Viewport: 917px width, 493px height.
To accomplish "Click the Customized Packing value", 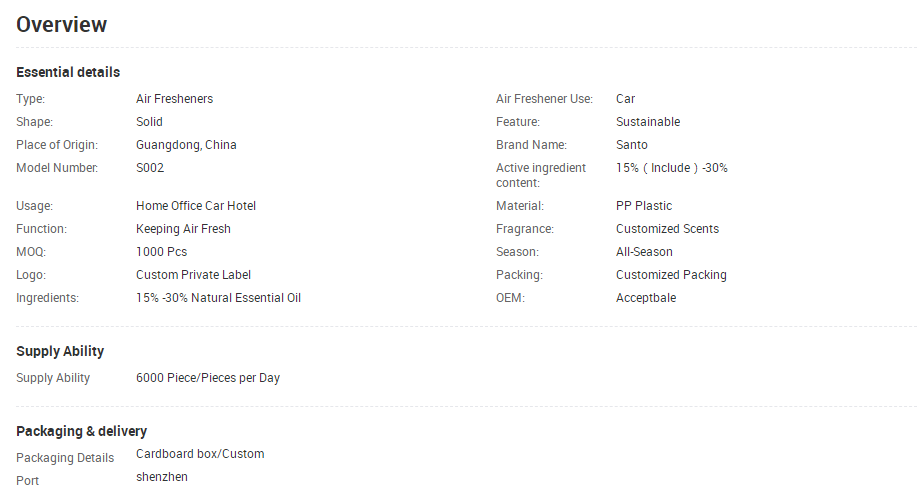I will coord(671,275).
